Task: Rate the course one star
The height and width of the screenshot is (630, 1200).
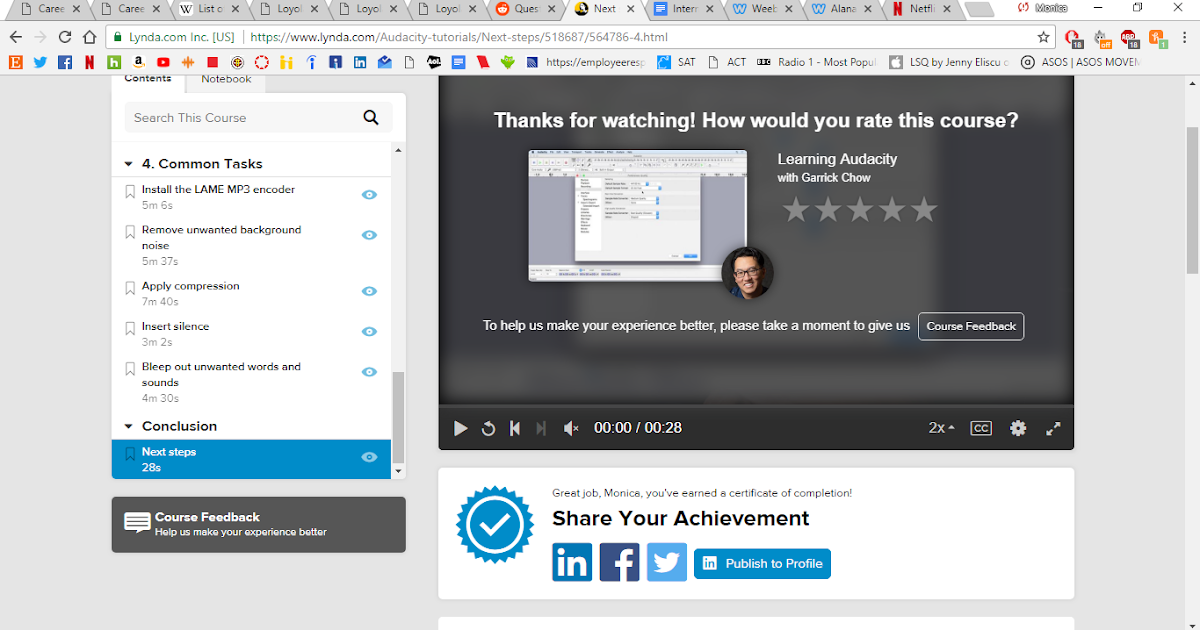Action: [795, 209]
